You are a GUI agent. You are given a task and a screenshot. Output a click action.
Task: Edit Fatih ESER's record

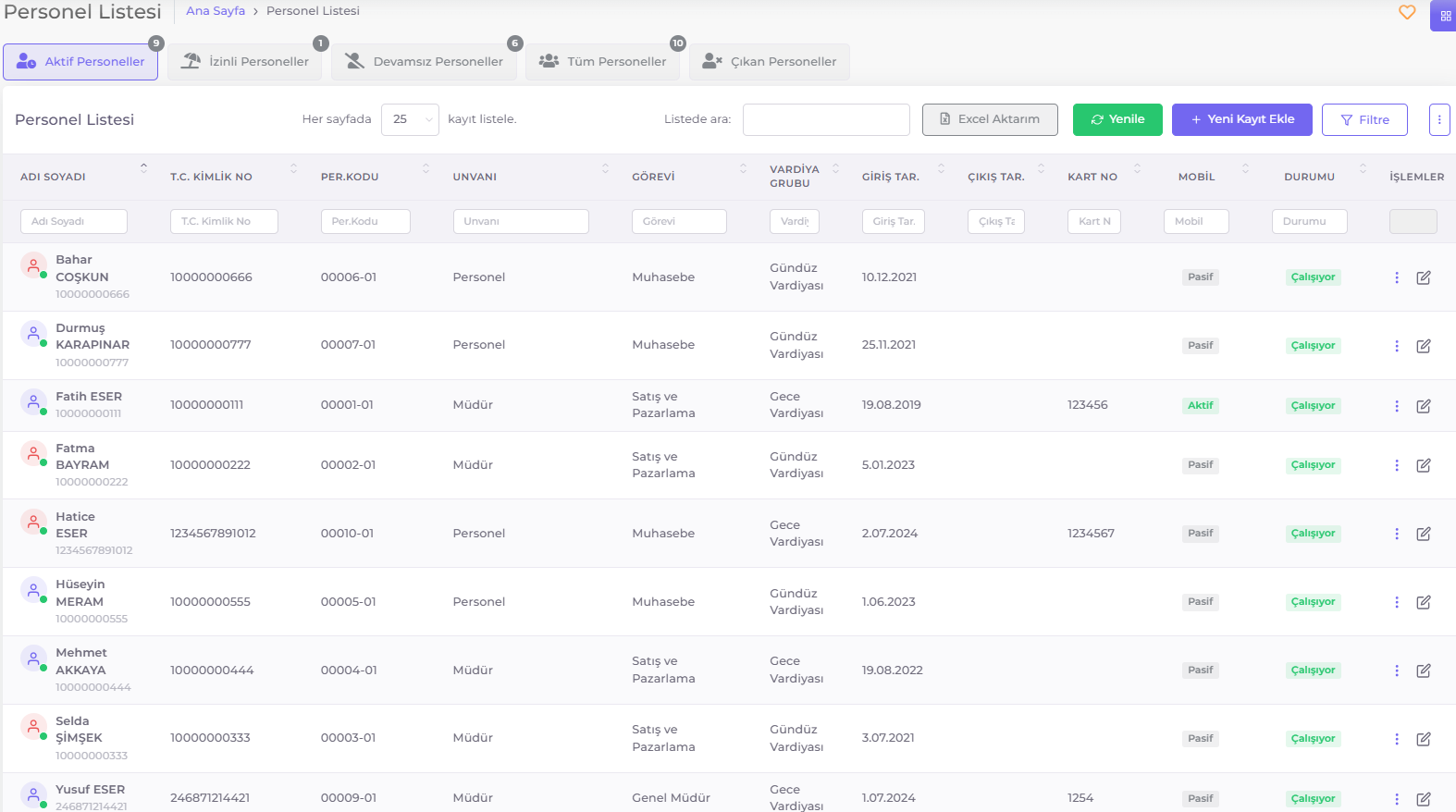[1424, 406]
